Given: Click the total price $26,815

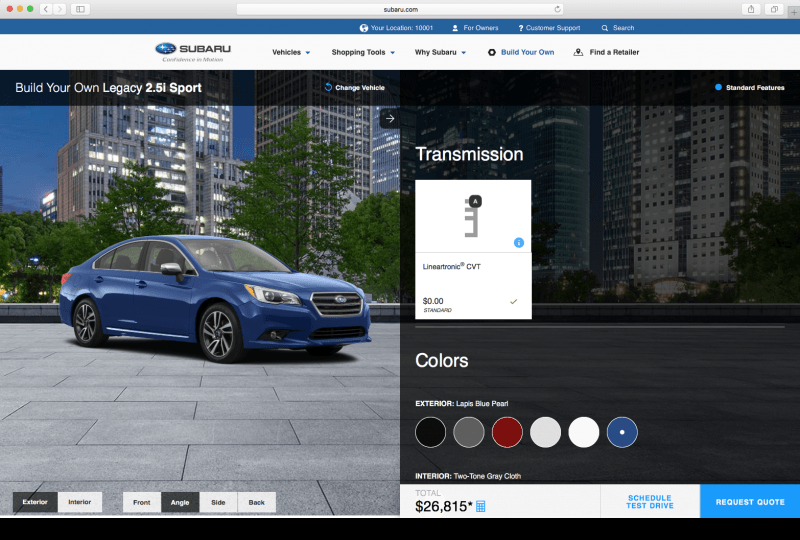Looking at the screenshot, I should click(x=444, y=506).
